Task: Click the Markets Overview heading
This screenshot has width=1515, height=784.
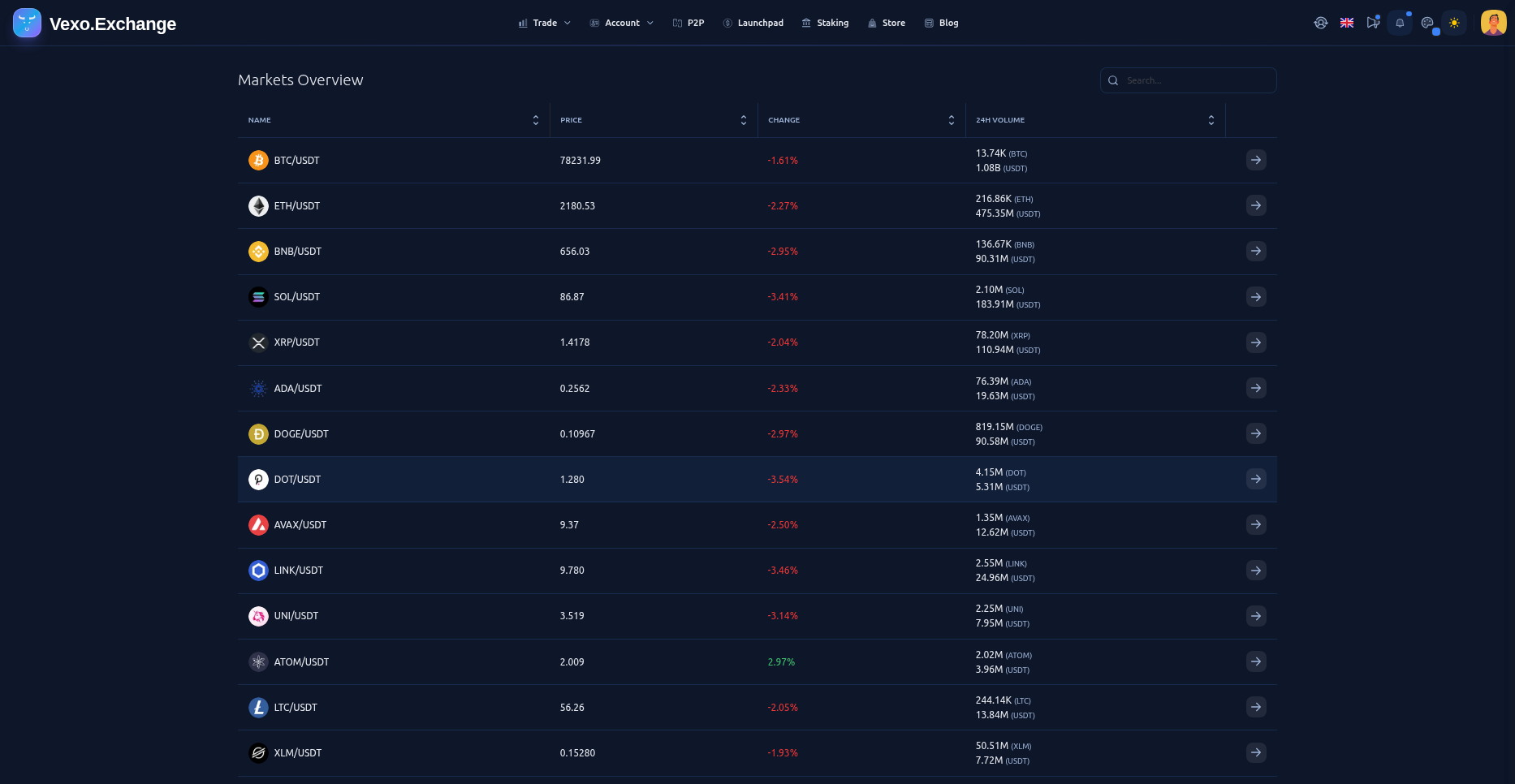Action: pos(300,80)
